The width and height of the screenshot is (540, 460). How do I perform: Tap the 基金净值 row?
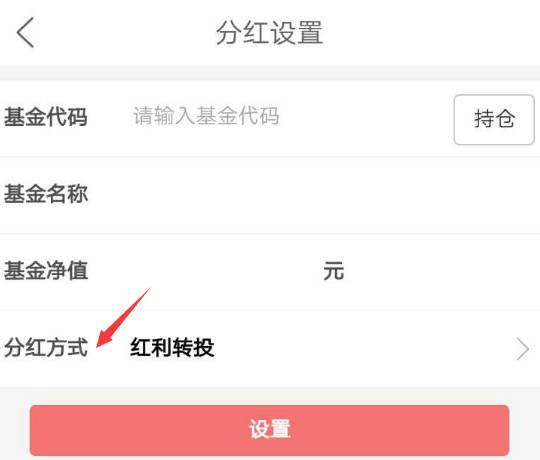(270, 272)
